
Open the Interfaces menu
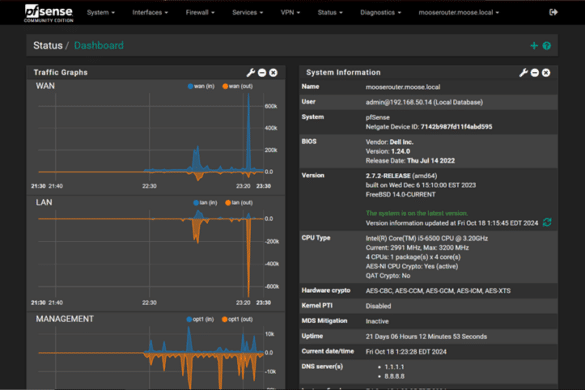(x=150, y=12)
